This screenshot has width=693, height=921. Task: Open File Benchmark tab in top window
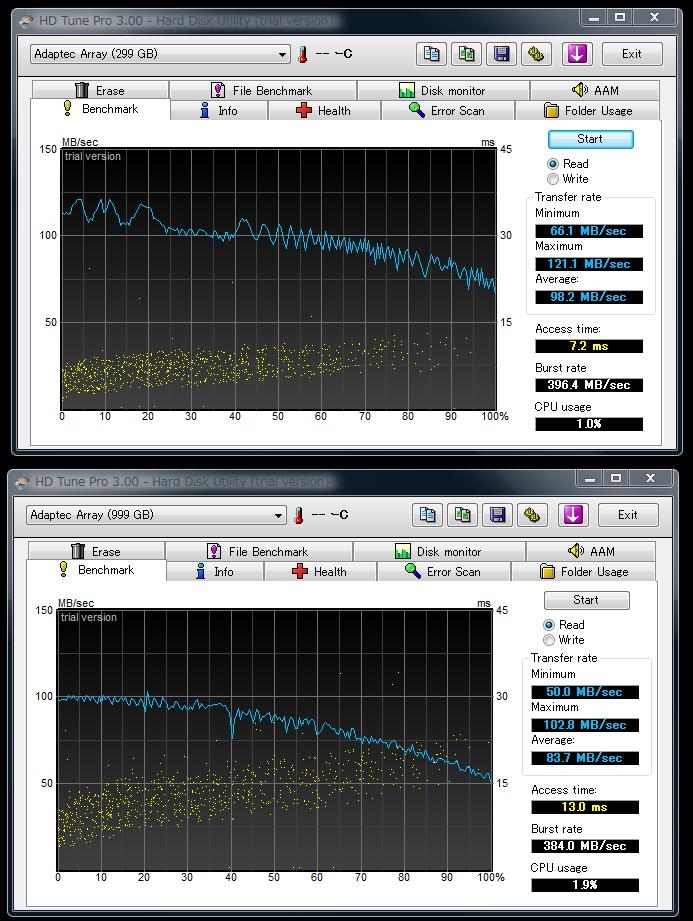[x=263, y=90]
